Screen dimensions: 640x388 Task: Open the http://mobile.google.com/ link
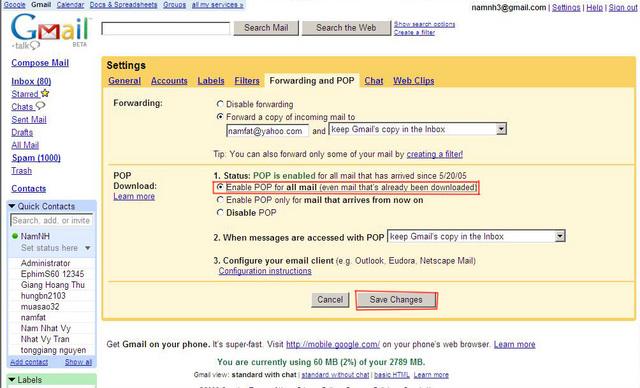coord(333,344)
